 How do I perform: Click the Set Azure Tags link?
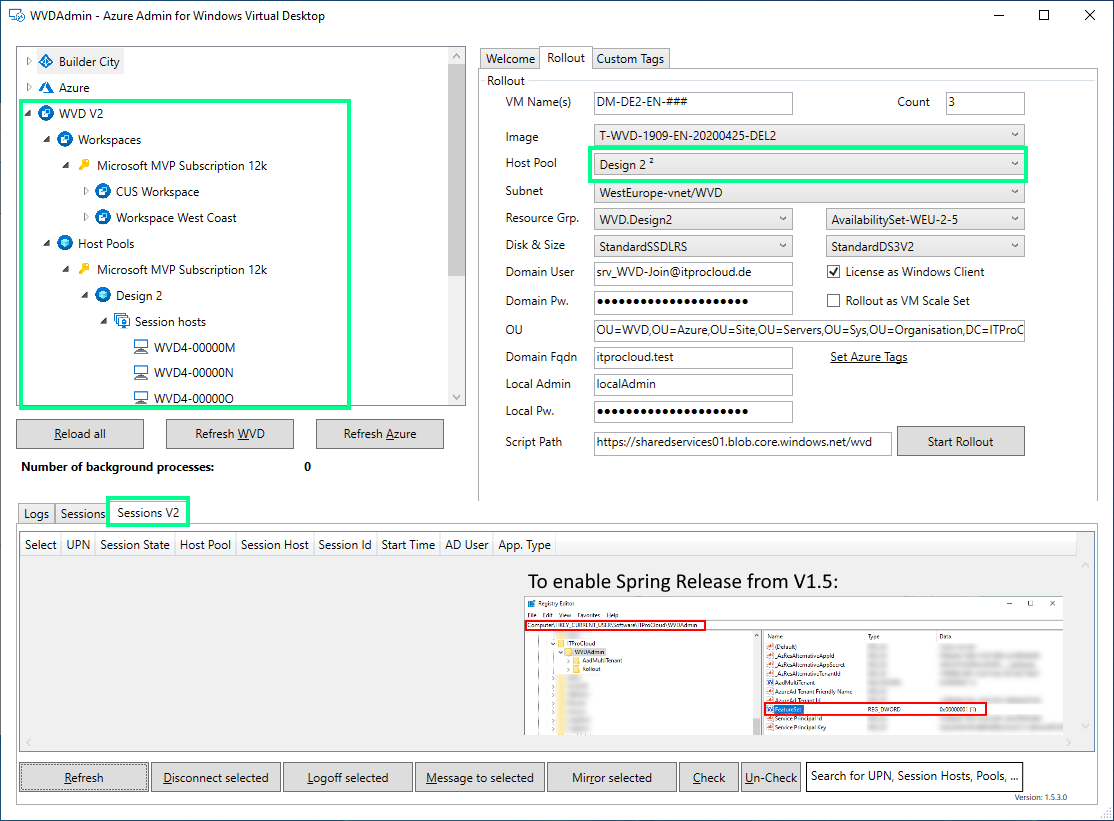868,357
